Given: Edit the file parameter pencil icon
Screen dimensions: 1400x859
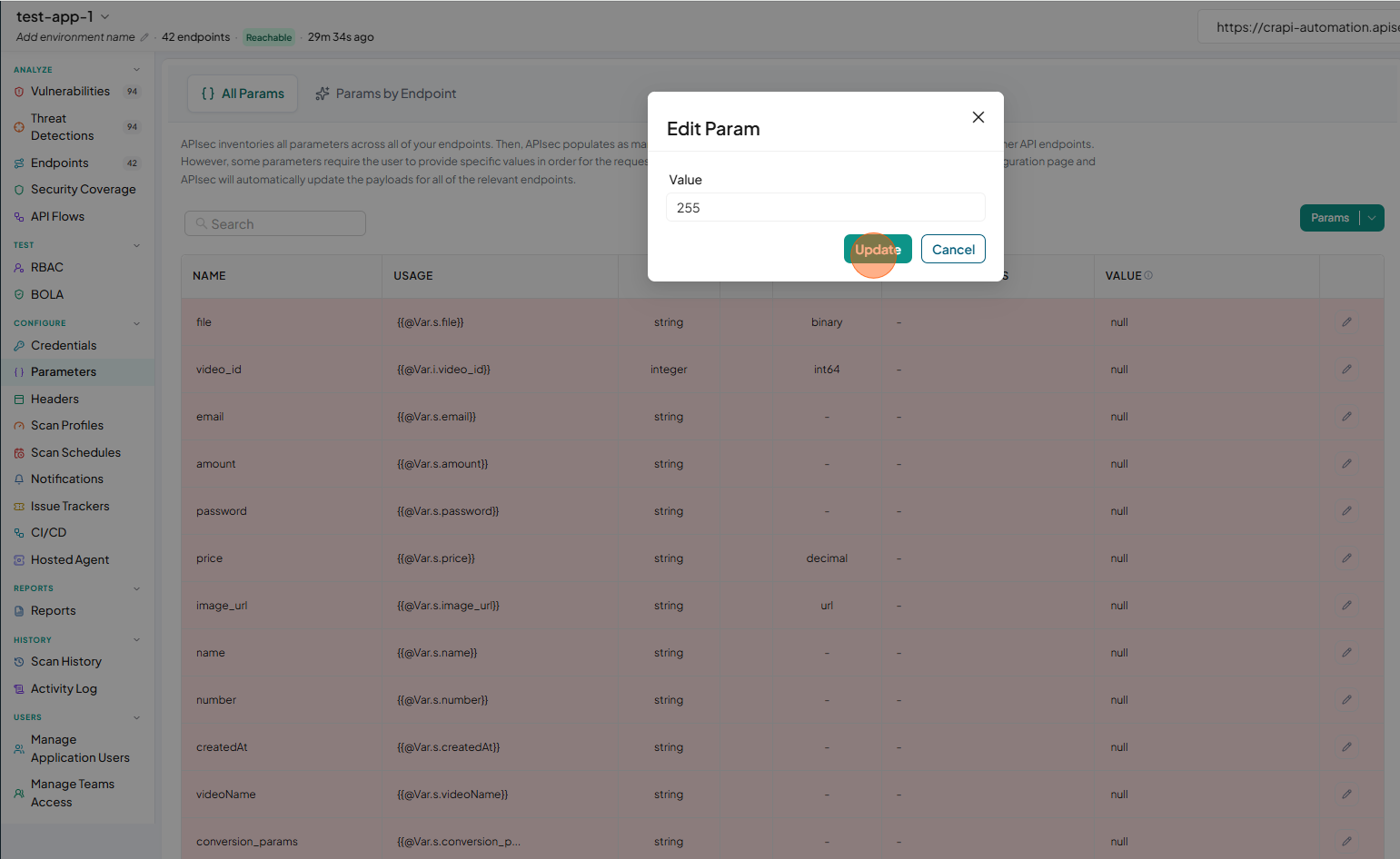Looking at the screenshot, I should pyautogui.click(x=1346, y=322).
